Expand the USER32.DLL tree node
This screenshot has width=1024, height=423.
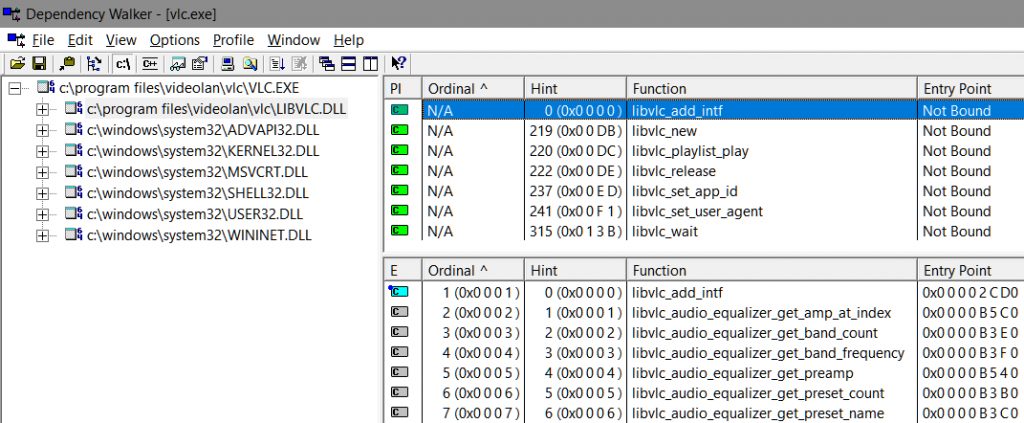[42, 215]
